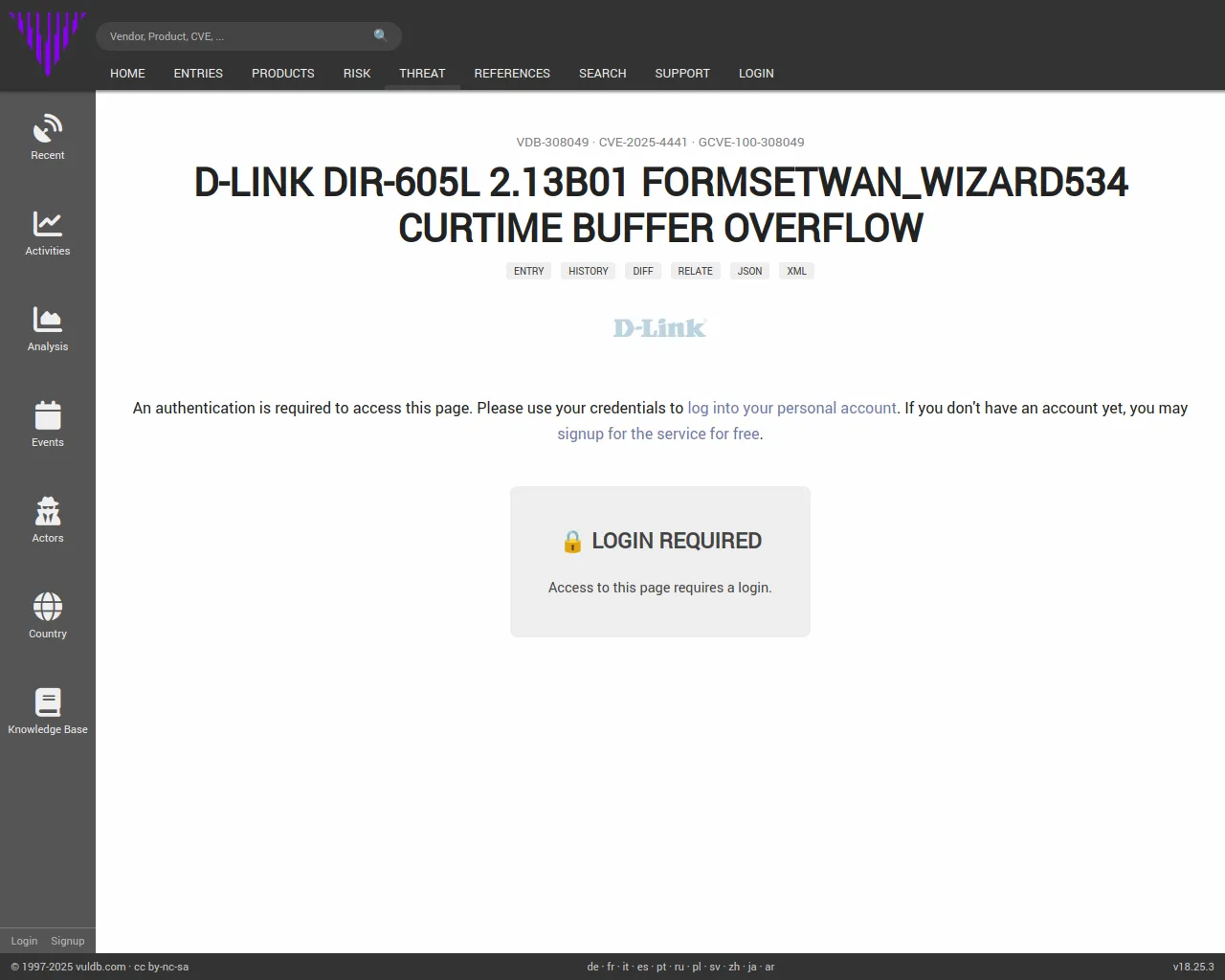Switch language to Portuguese (pt)

point(661,967)
